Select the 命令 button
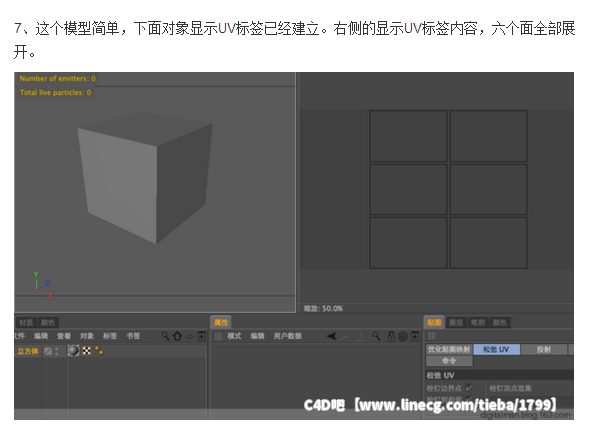 click(x=449, y=361)
